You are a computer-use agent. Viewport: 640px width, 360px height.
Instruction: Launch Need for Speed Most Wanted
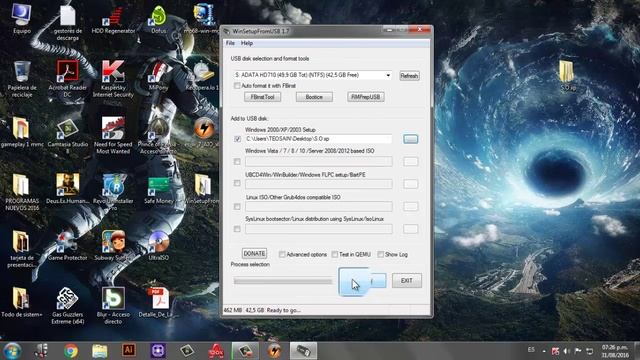(x=113, y=136)
